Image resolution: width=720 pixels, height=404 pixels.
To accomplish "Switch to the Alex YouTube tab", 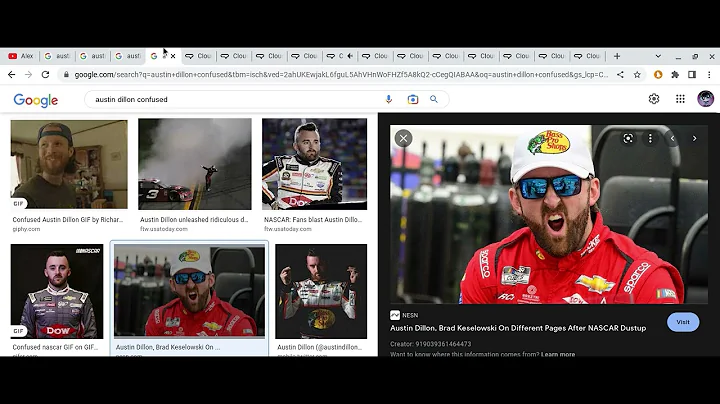I will point(21,56).
